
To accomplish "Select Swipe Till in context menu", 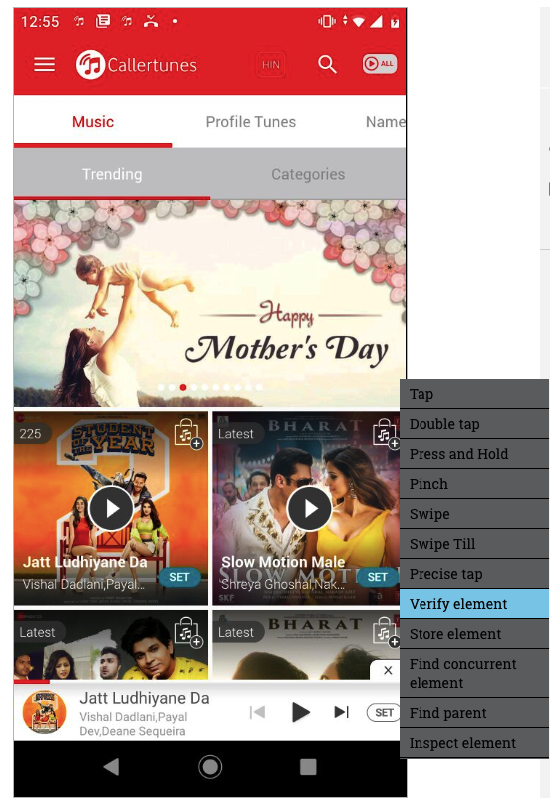I will (x=474, y=544).
